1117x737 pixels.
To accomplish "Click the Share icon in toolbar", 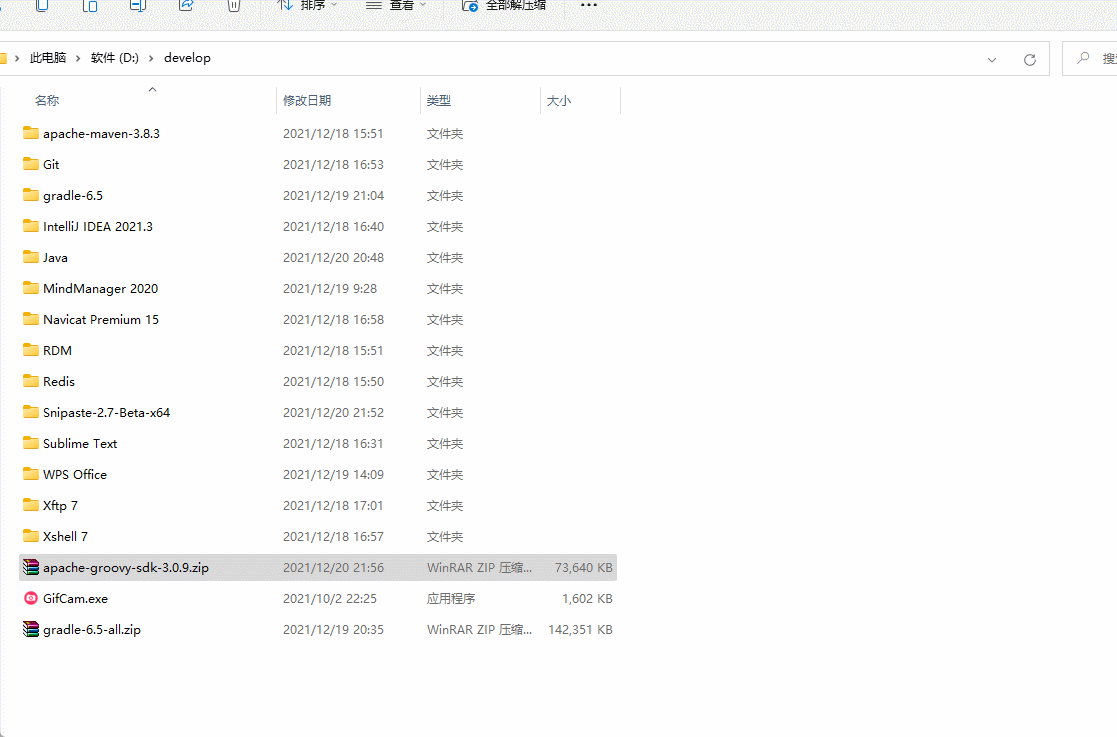I will pos(186,5).
